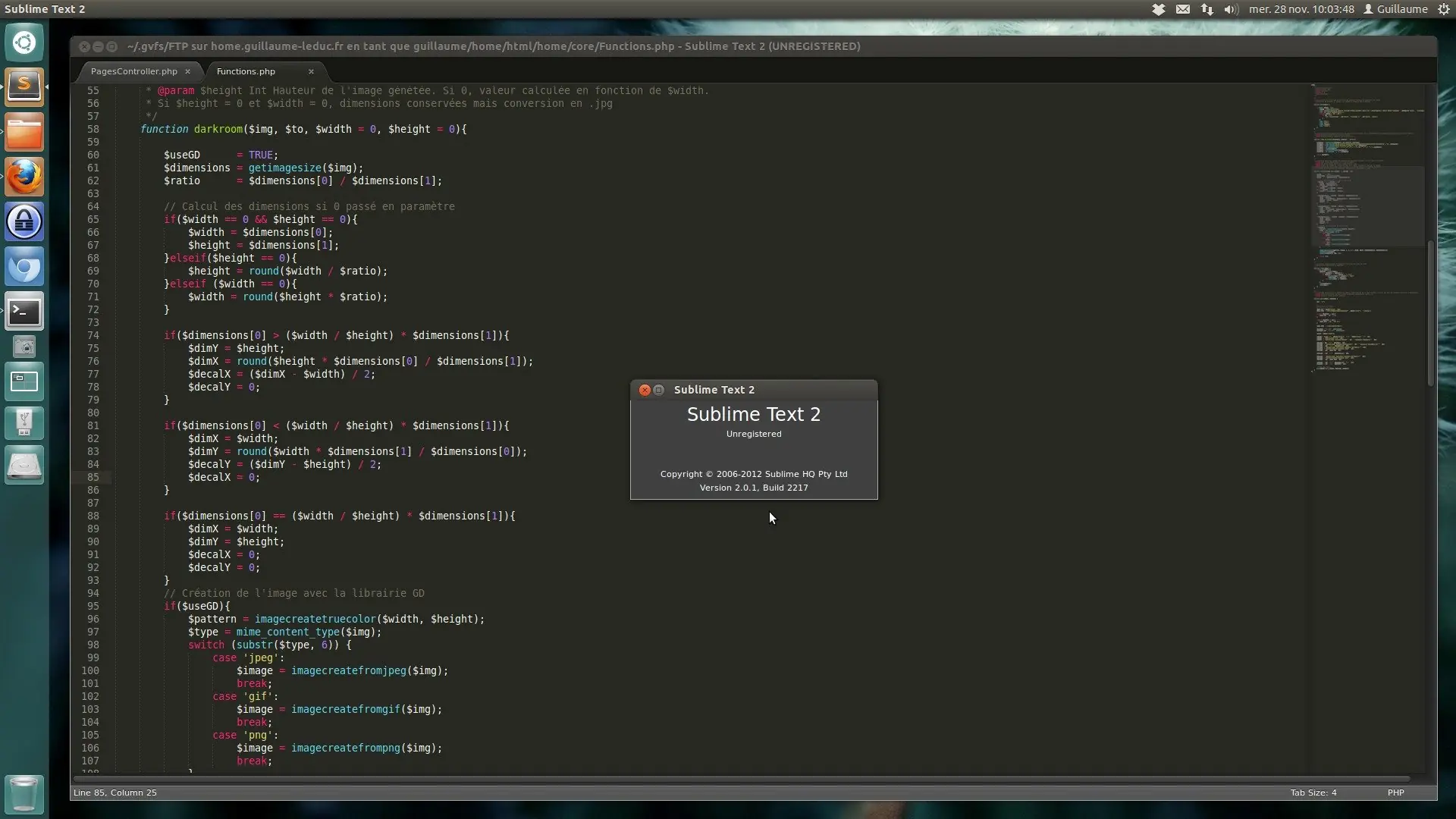The width and height of the screenshot is (1456, 819).
Task: Close the main Sublime Text editor window
Action: (84, 46)
